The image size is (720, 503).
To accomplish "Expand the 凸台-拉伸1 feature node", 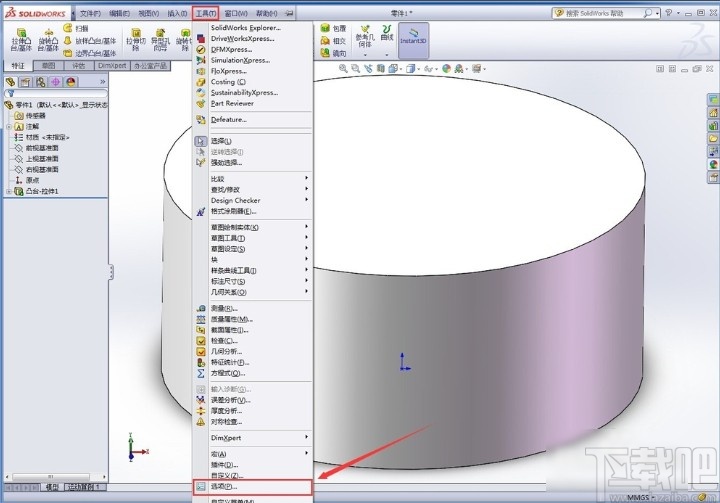I will (9, 192).
